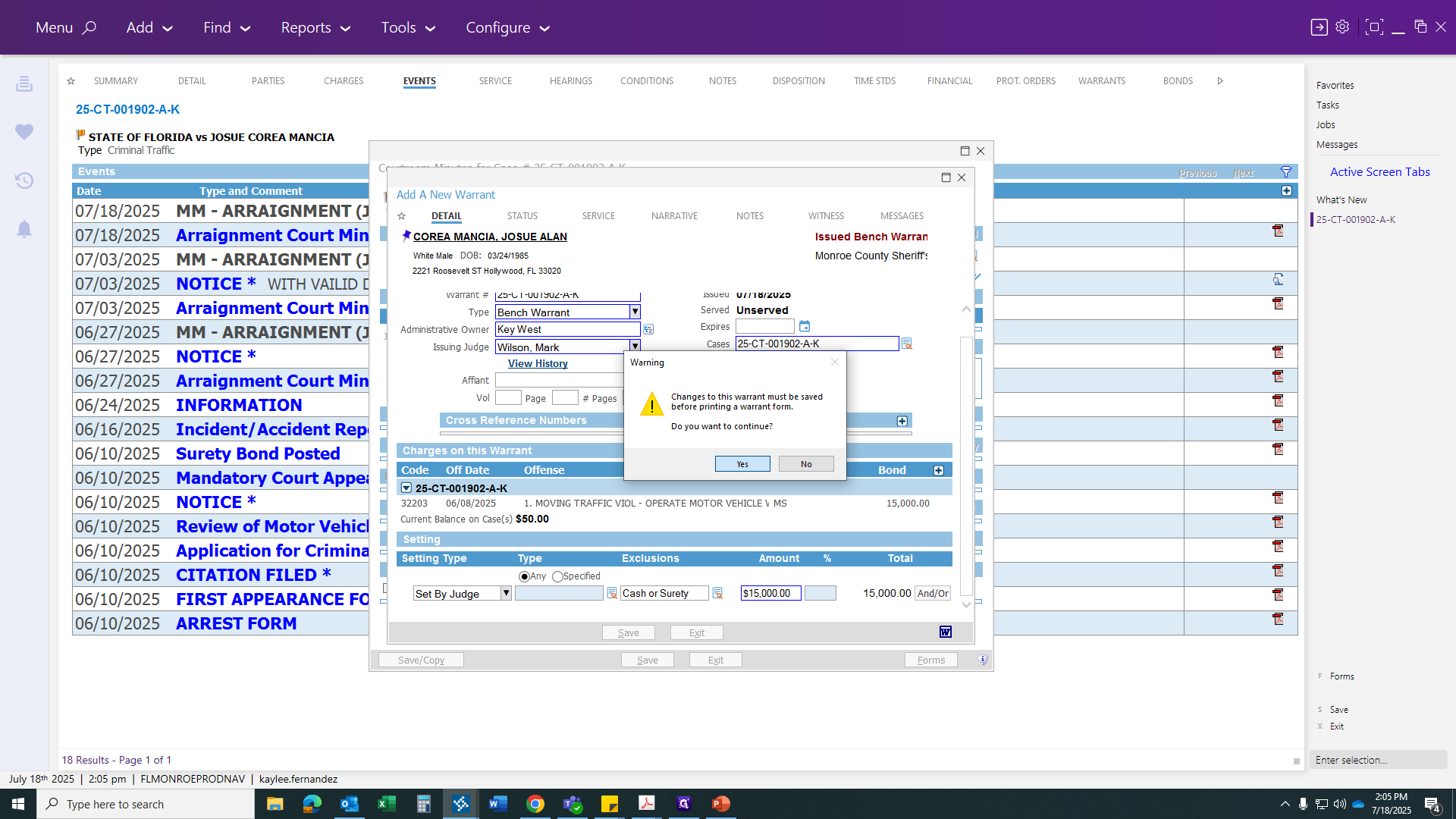Viewport: 1456px width, 819px height.
Task: Expand the Reports menu
Action: tap(315, 27)
